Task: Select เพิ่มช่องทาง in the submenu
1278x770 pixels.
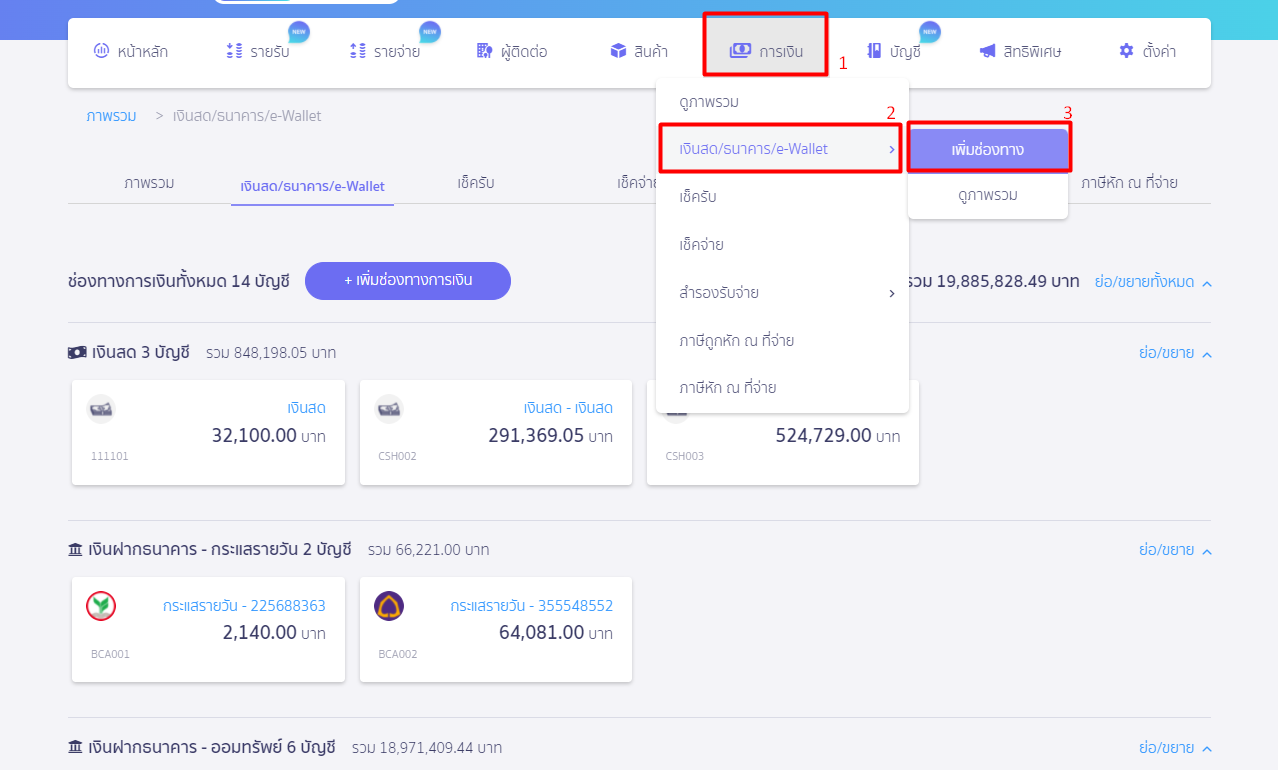Action: click(x=988, y=150)
